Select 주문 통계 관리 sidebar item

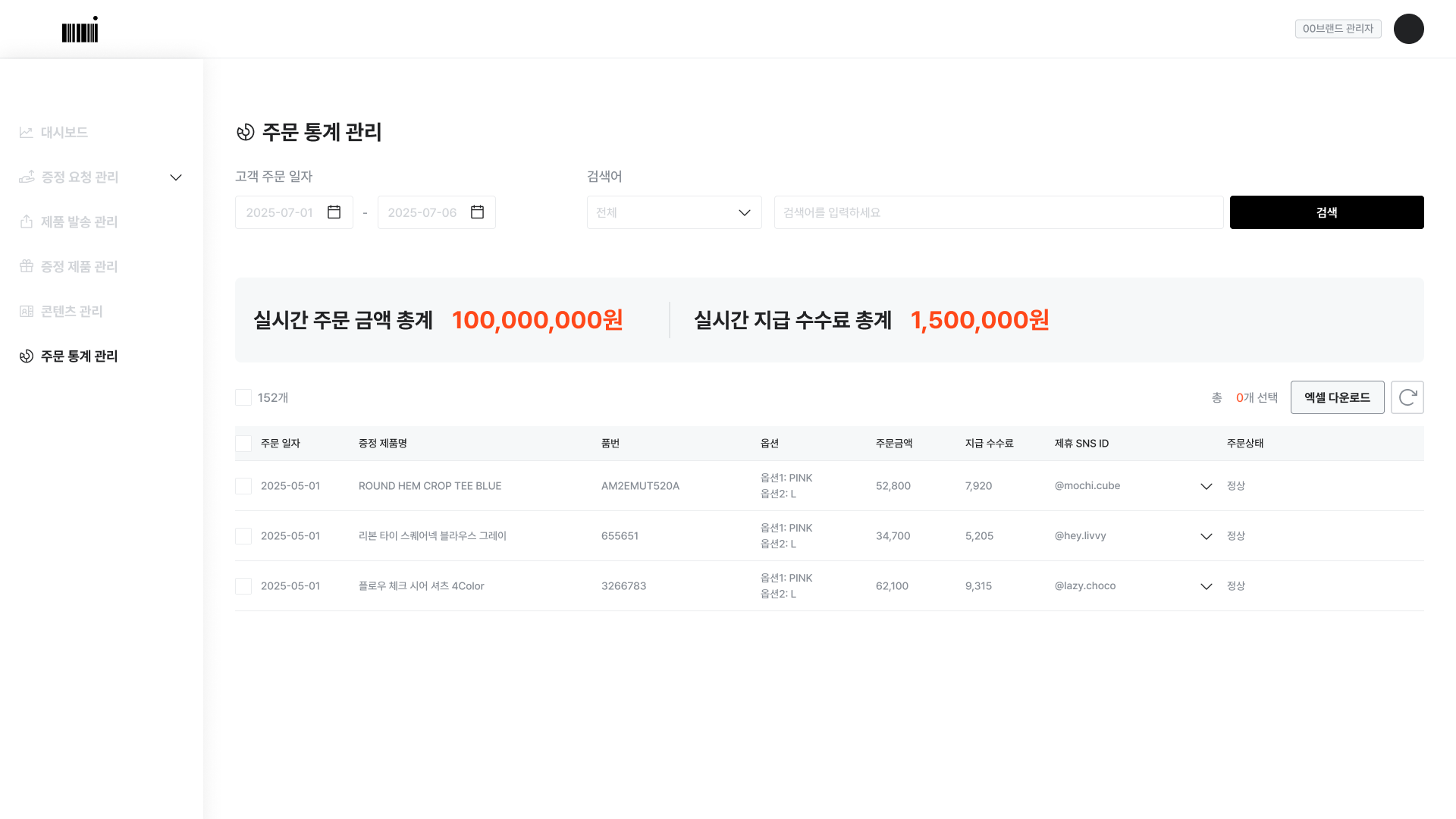[x=79, y=356]
